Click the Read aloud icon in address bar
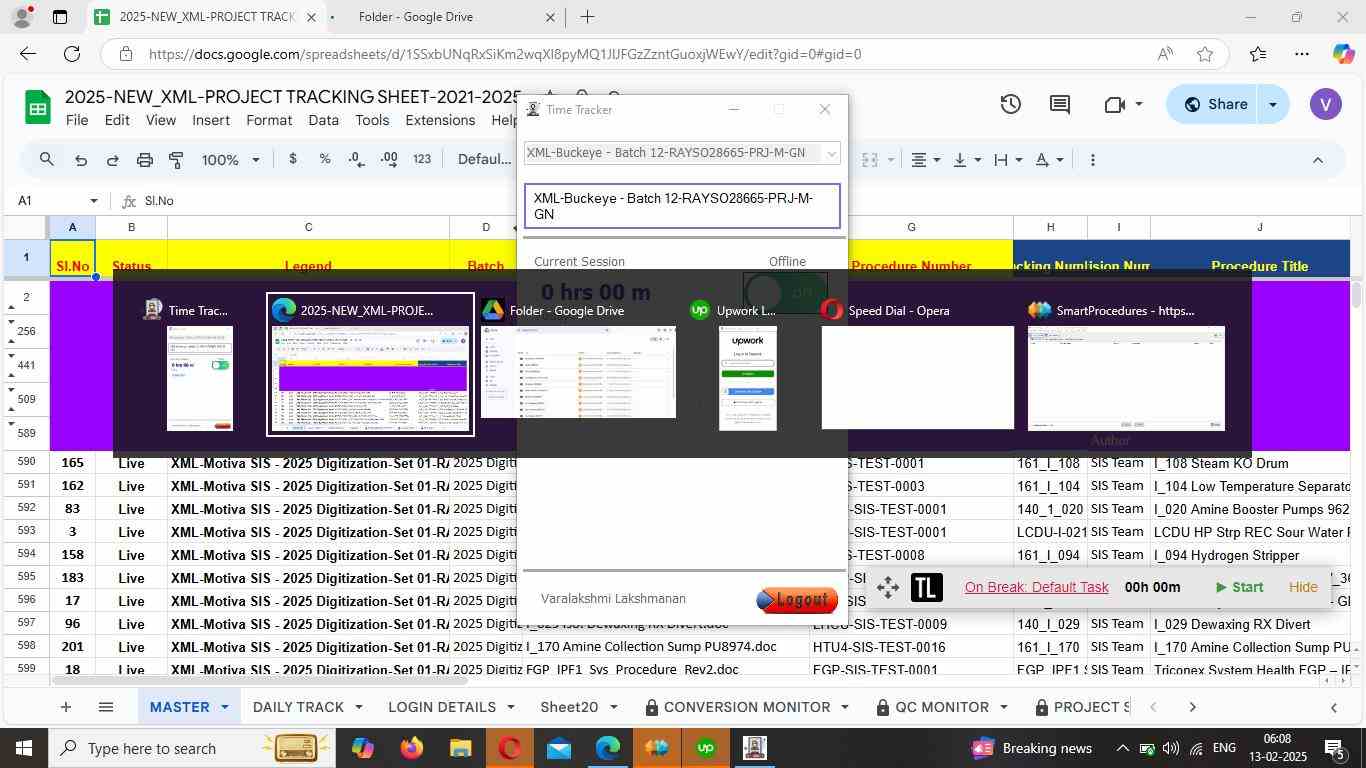Viewport: 1366px width, 768px height. click(1165, 54)
